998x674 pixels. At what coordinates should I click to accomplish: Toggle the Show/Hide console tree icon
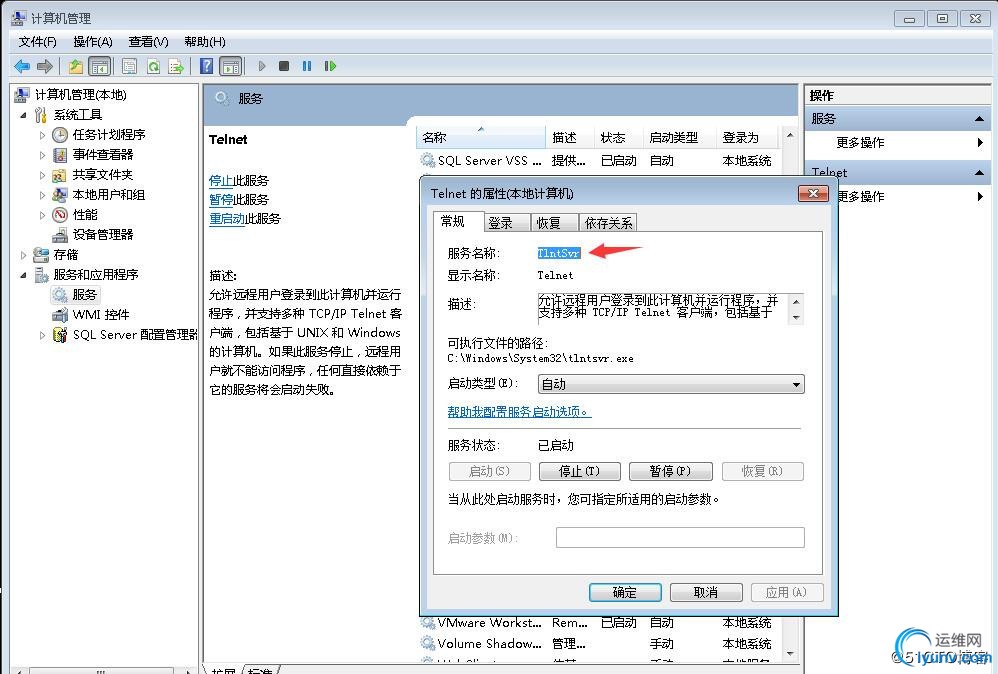click(x=99, y=66)
